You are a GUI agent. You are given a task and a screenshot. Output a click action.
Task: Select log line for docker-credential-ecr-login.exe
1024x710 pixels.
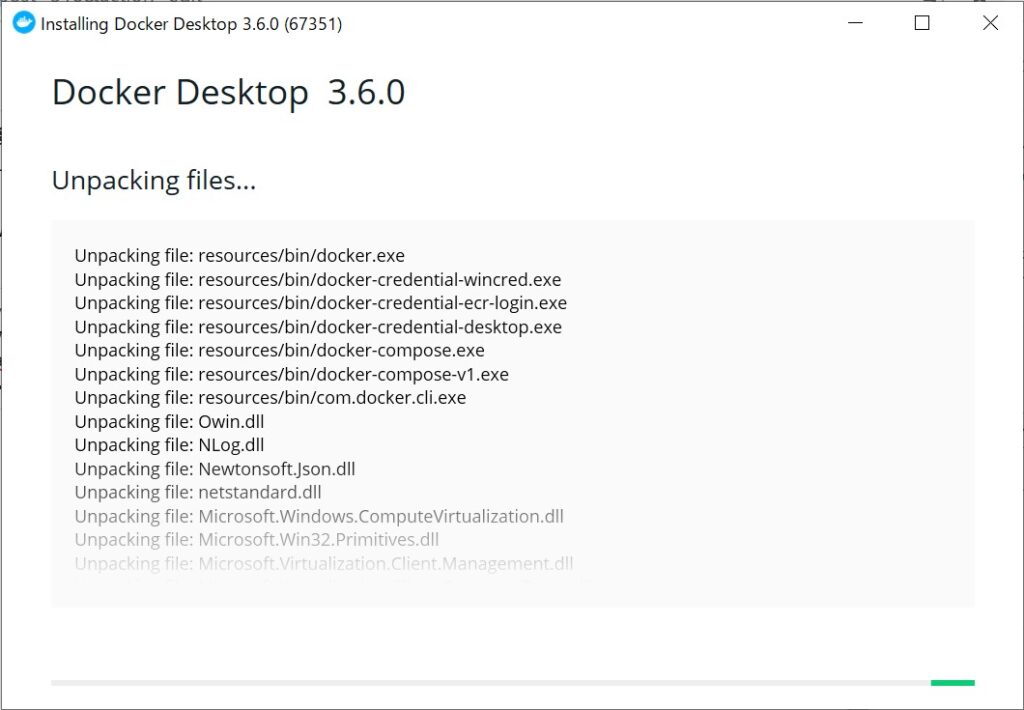click(x=321, y=303)
